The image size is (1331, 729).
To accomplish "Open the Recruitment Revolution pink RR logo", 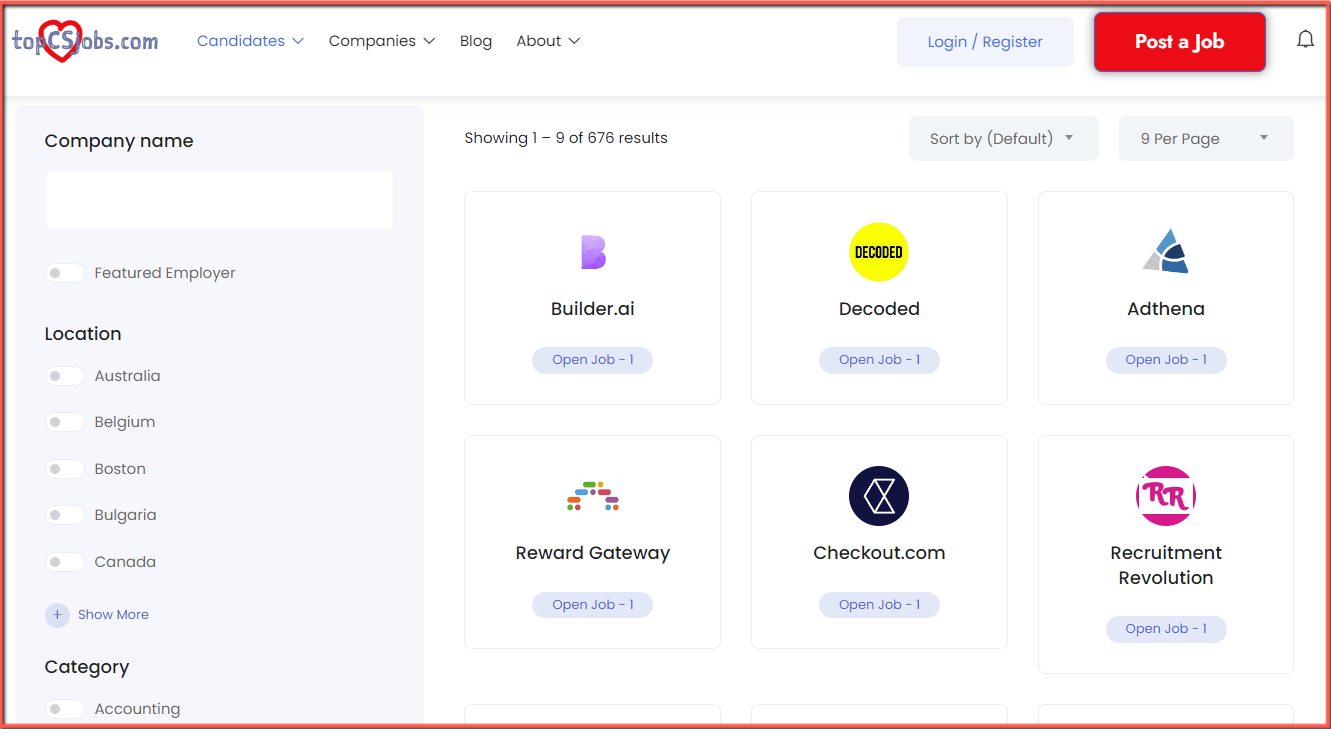I will coord(1166,496).
